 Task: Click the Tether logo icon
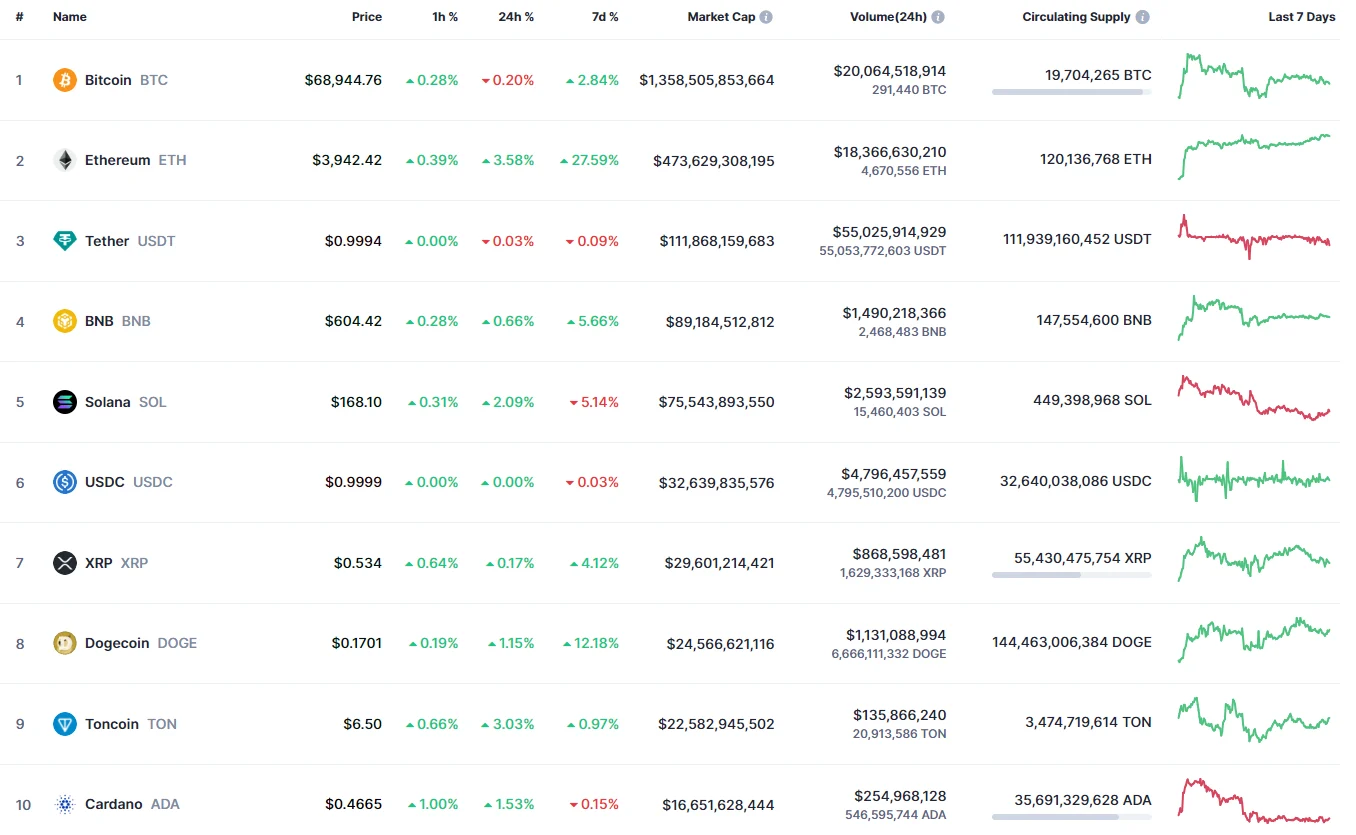click(x=65, y=241)
